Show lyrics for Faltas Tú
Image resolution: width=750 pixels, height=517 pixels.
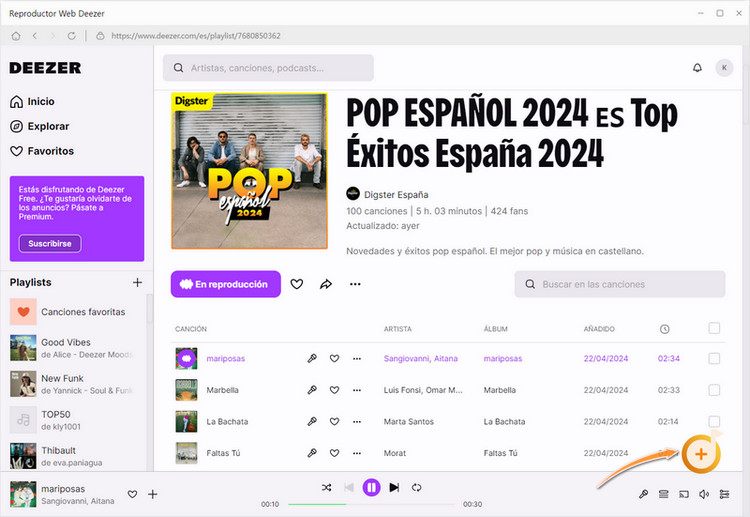[312, 453]
